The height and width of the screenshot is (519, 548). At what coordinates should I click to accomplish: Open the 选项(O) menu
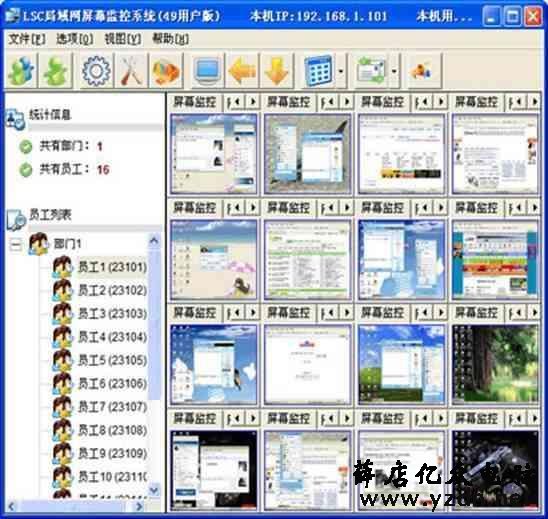point(75,39)
